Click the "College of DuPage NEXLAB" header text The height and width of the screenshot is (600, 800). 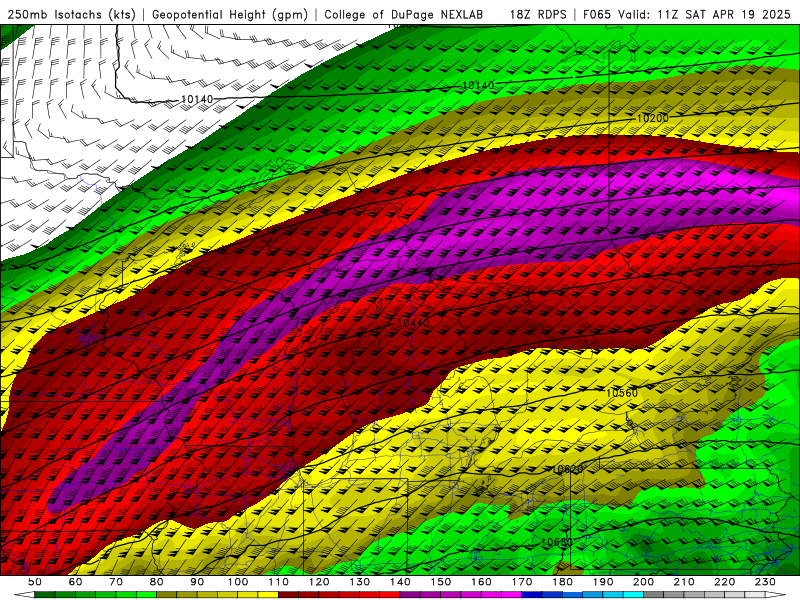click(x=404, y=14)
